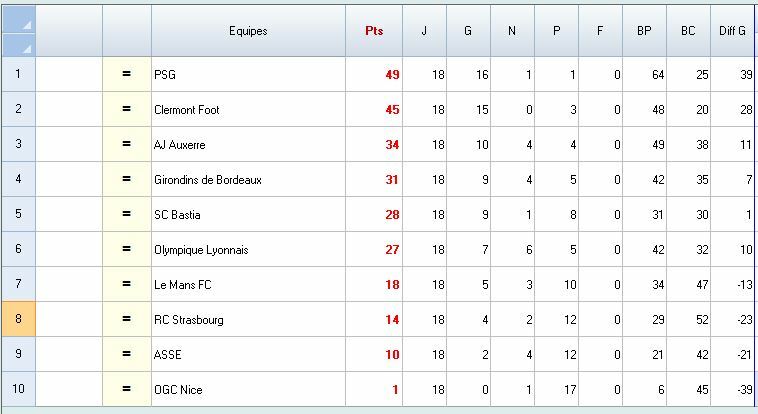Click the equals icon beside OGC Nice

(x=126, y=390)
